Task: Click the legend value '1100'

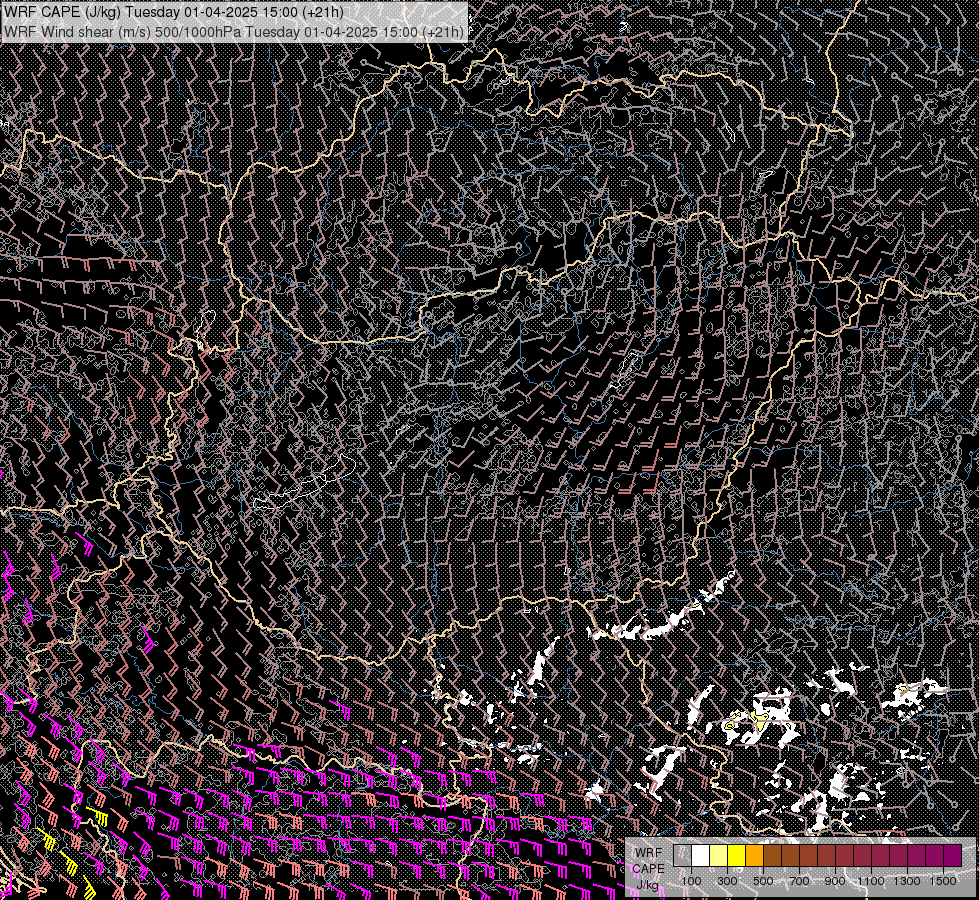Action: tap(871, 881)
